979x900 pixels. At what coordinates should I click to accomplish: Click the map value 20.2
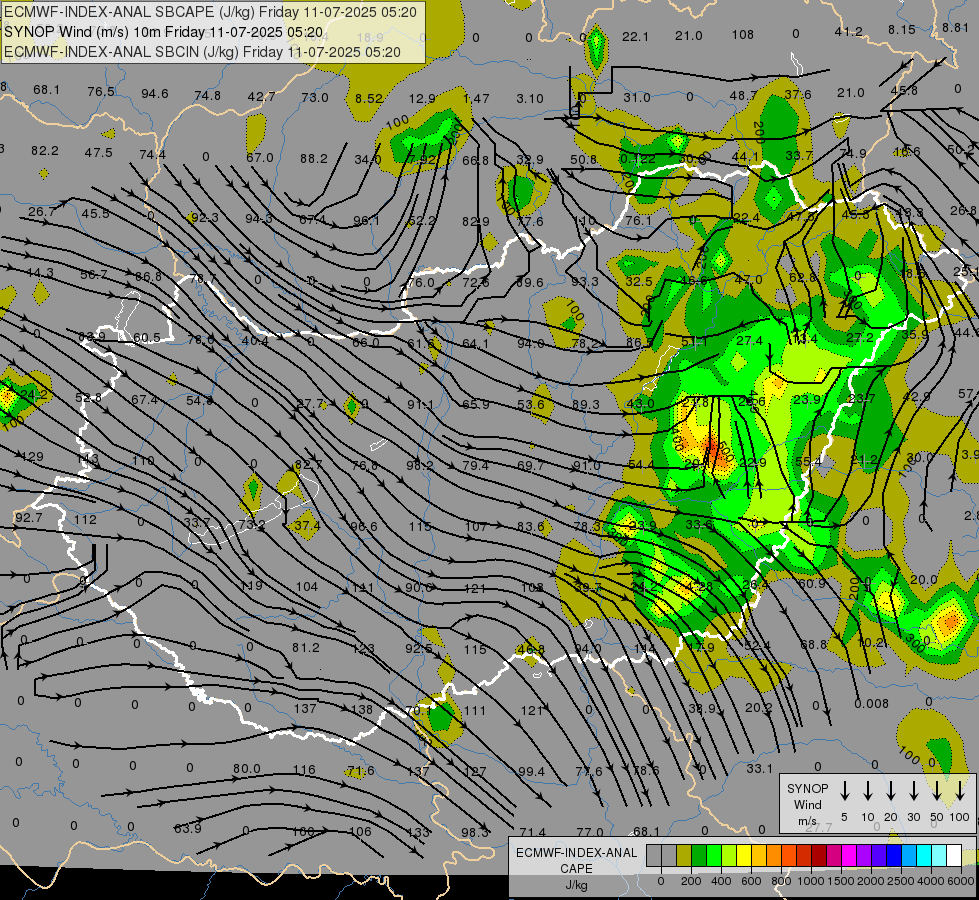pyautogui.click(x=759, y=708)
